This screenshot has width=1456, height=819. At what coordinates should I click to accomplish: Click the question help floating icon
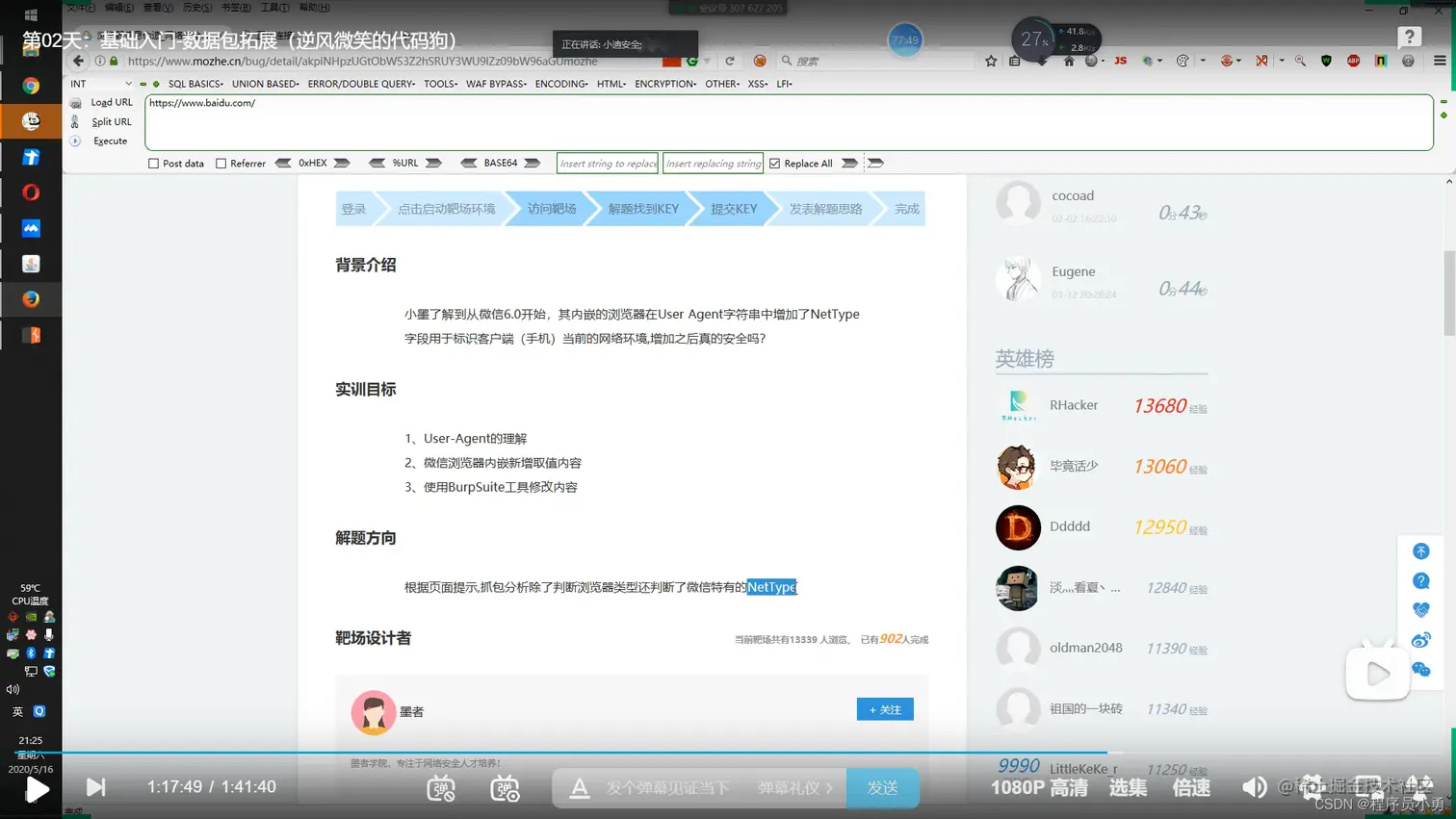pos(1420,580)
